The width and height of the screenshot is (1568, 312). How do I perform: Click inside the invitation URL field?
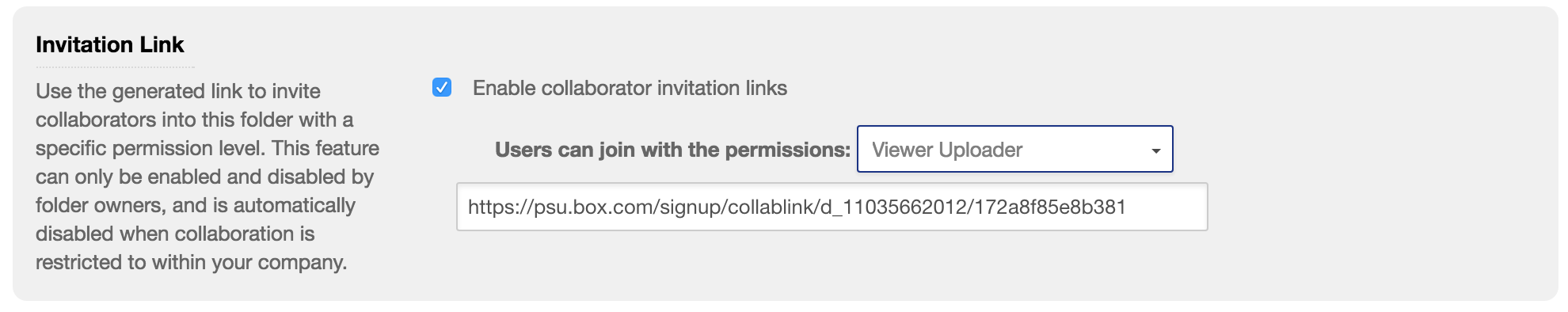click(x=832, y=207)
